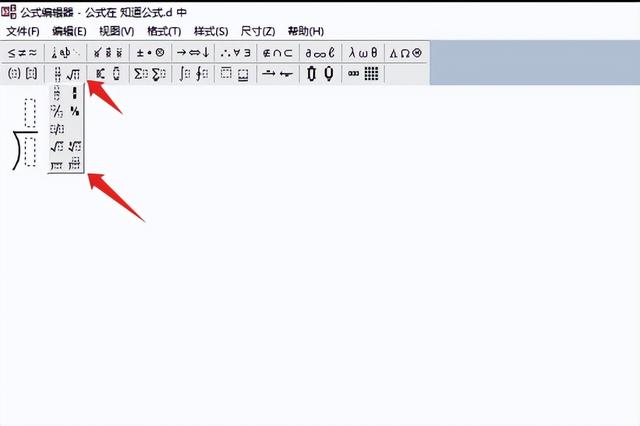Open the relational symbols palette (≤ ≠ ≈)

click(23, 52)
